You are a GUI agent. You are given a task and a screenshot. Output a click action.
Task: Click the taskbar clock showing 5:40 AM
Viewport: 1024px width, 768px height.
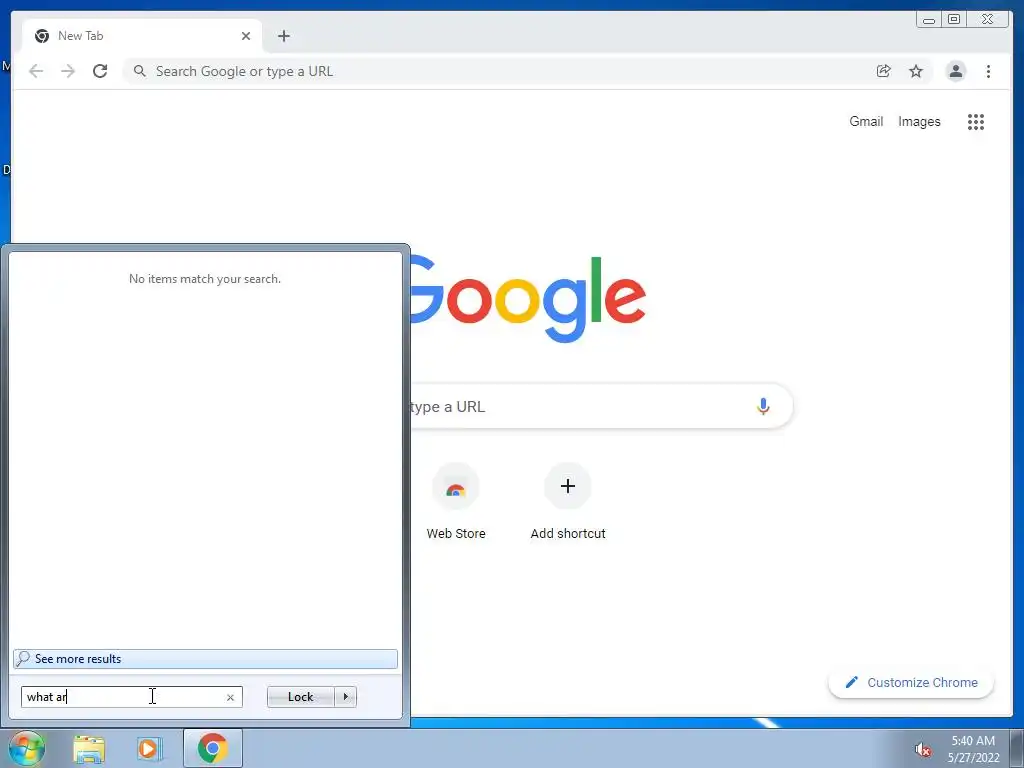pyautogui.click(x=973, y=749)
